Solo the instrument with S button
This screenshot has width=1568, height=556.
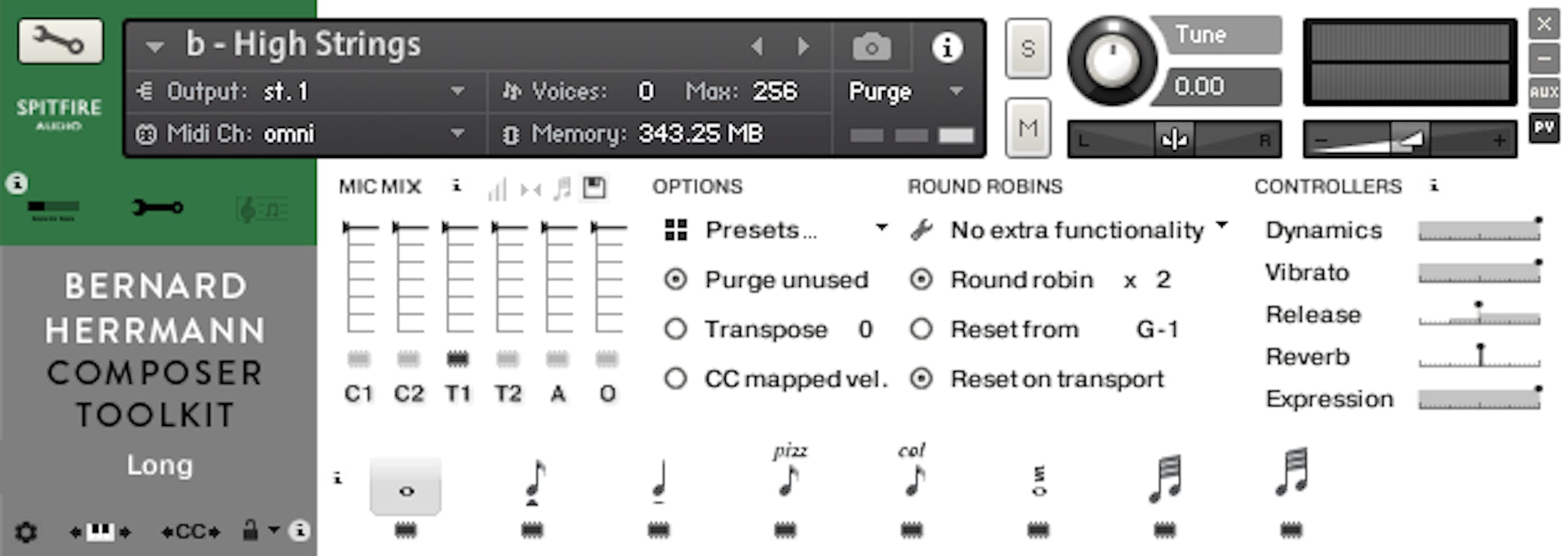[1028, 49]
